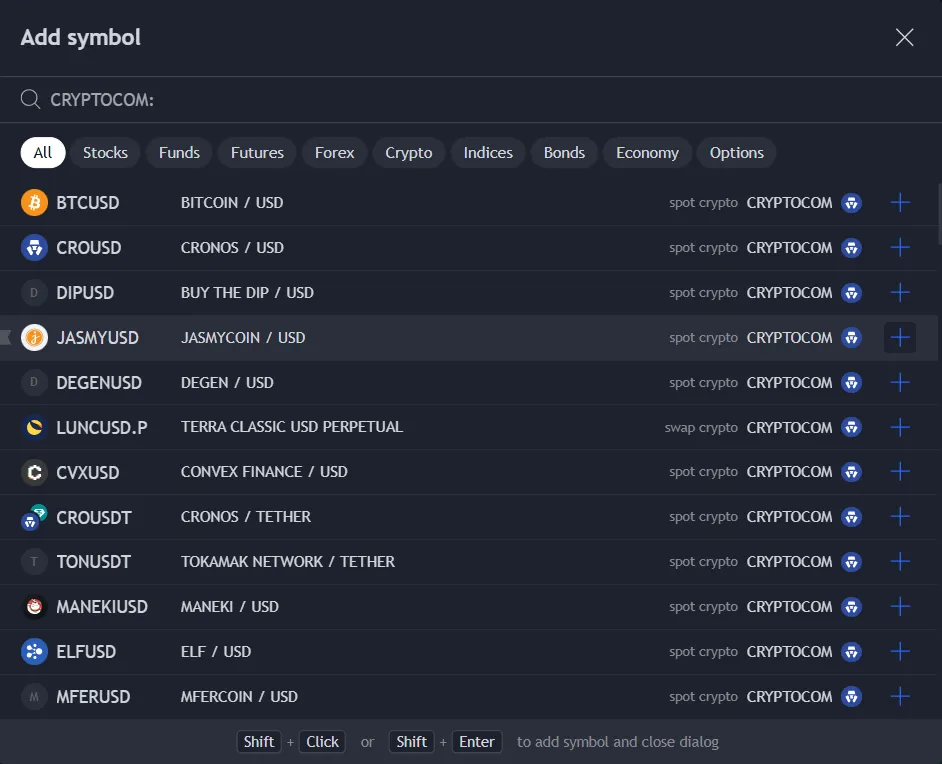Image resolution: width=942 pixels, height=764 pixels.
Task: Select the All filter tab
Action: (x=43, y=153)
